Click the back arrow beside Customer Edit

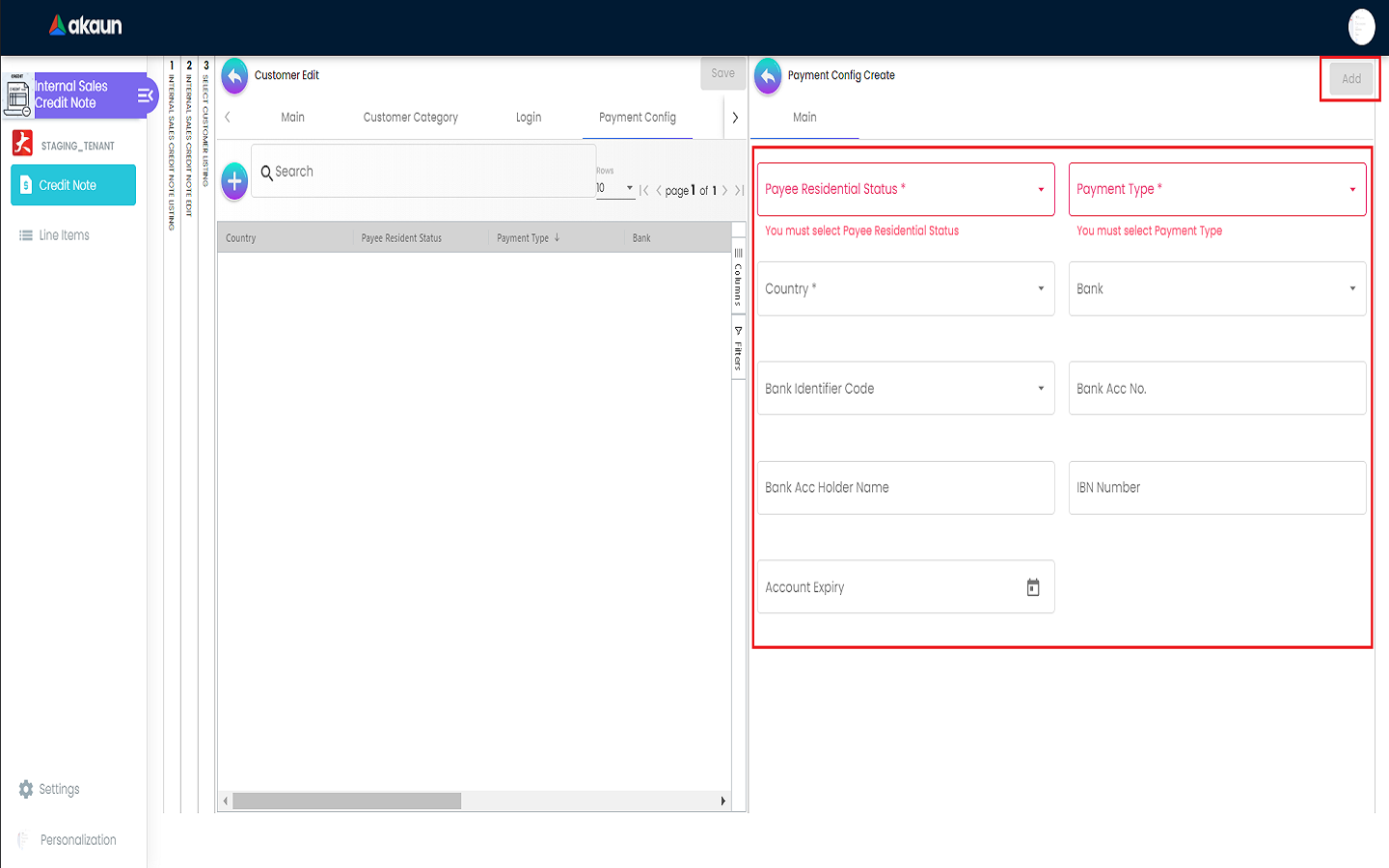click(234, 76)
